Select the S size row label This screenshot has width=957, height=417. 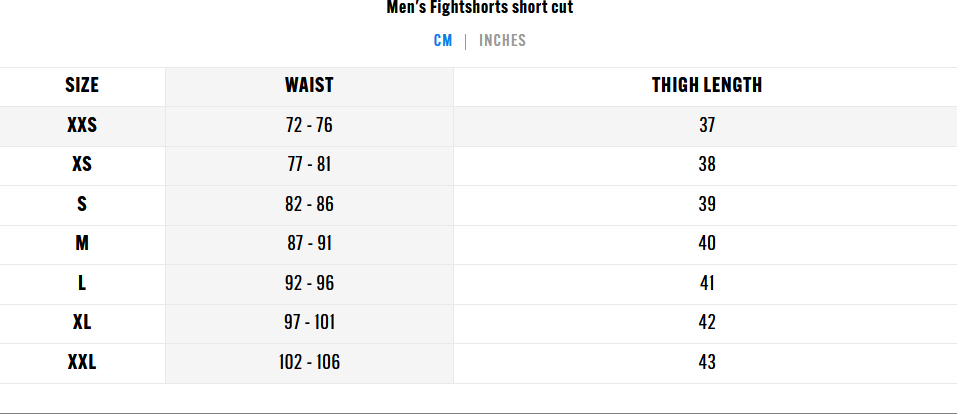tap(82, 204)
